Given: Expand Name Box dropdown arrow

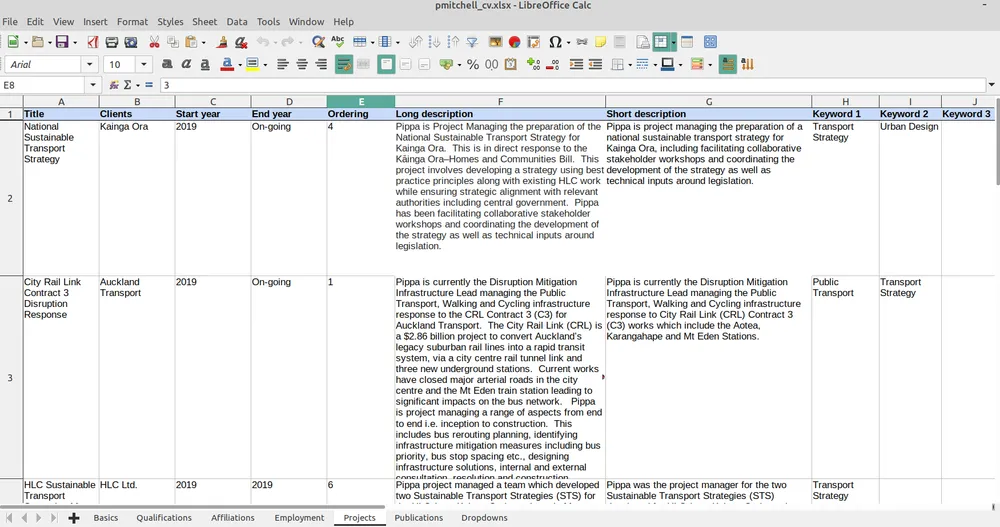Looking at the screenshot, I should pyautogui.click(x=92, y=85).
